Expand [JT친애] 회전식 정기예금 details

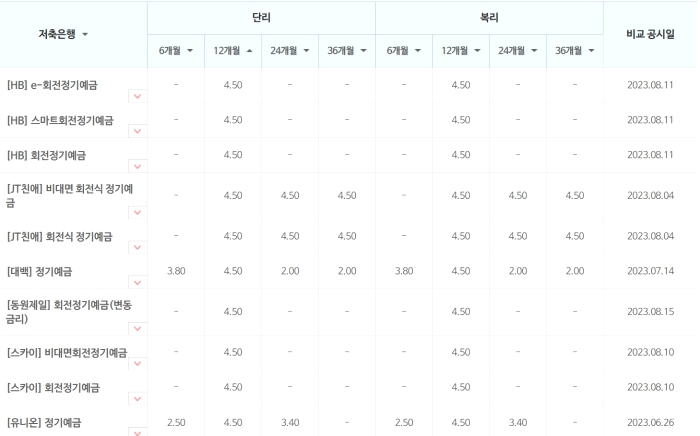pos(138,247)
